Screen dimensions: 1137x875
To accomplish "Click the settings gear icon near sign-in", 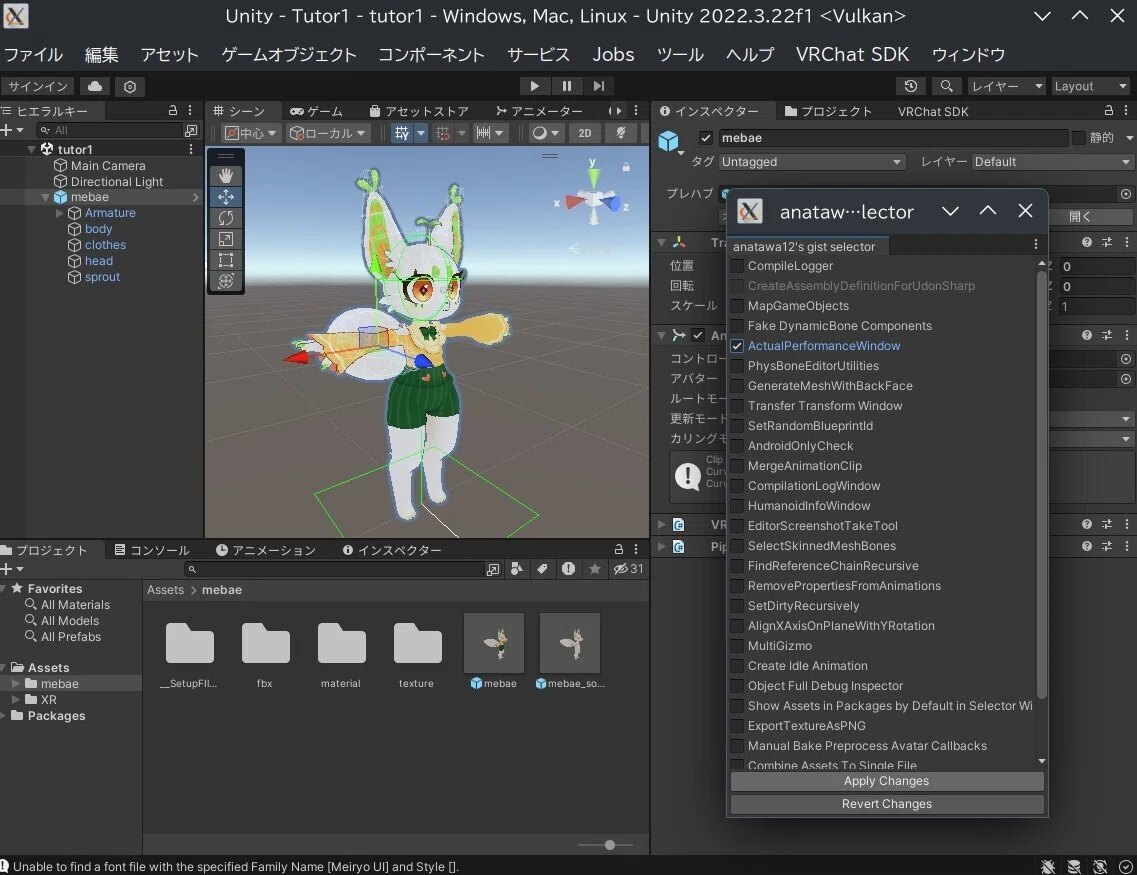I will tap(130, 86).
